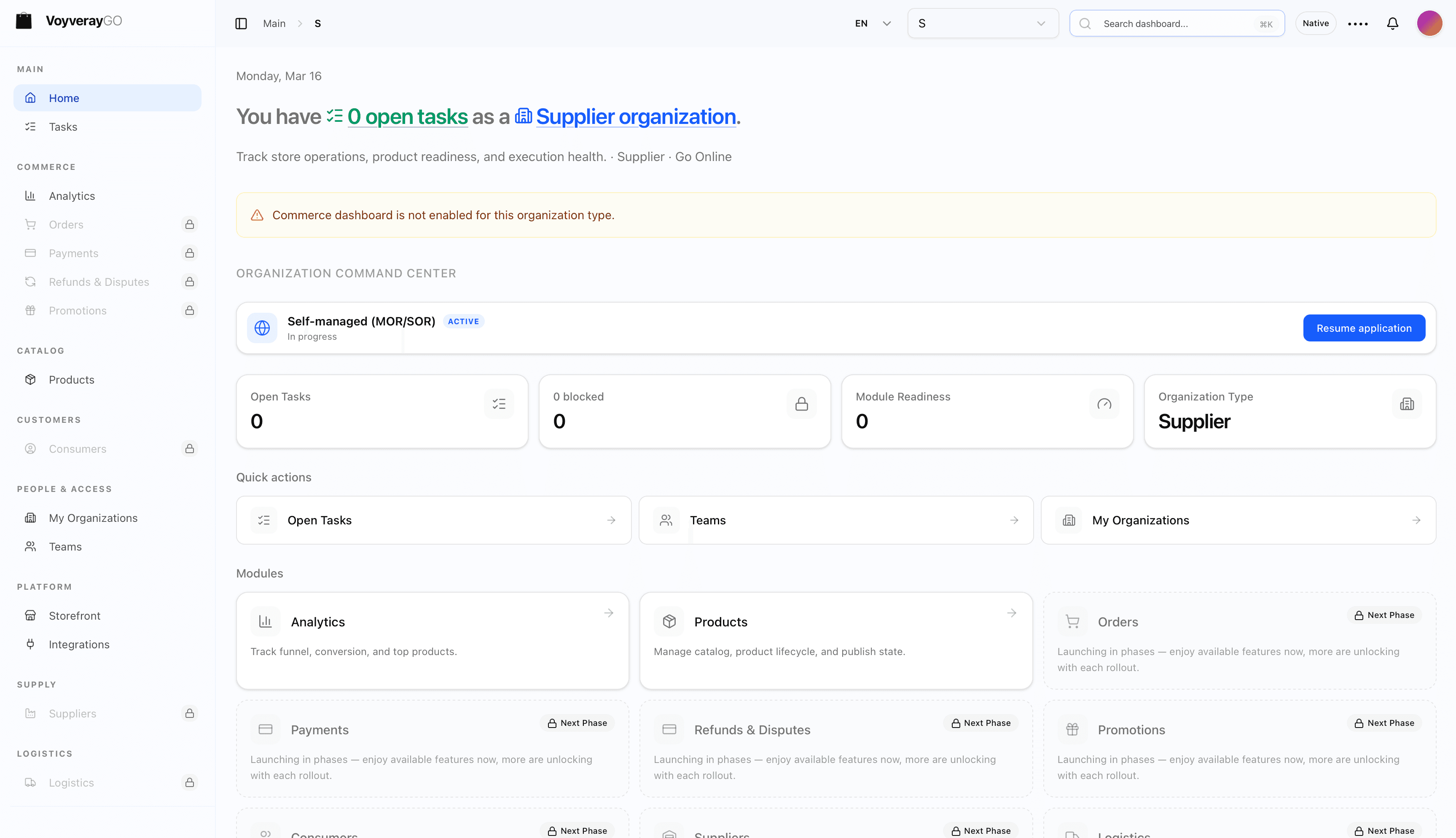1456x838 pixels.
Task: Open Integrations in sidebar
Action: (107, 645)
